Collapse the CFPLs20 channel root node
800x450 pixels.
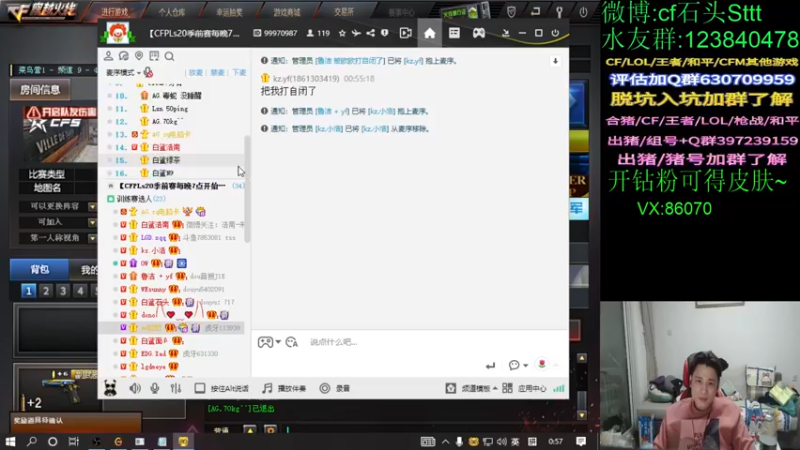pyautogui.click(x=111, y=186)
